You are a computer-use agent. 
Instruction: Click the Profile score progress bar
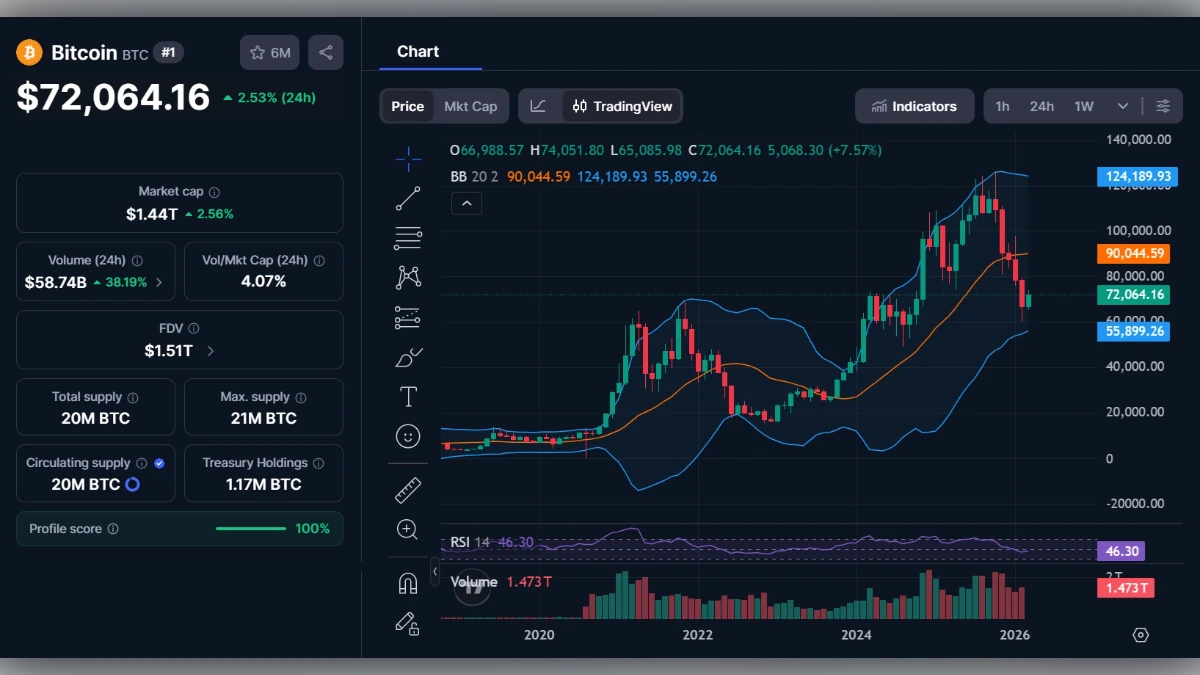(251, 528)
